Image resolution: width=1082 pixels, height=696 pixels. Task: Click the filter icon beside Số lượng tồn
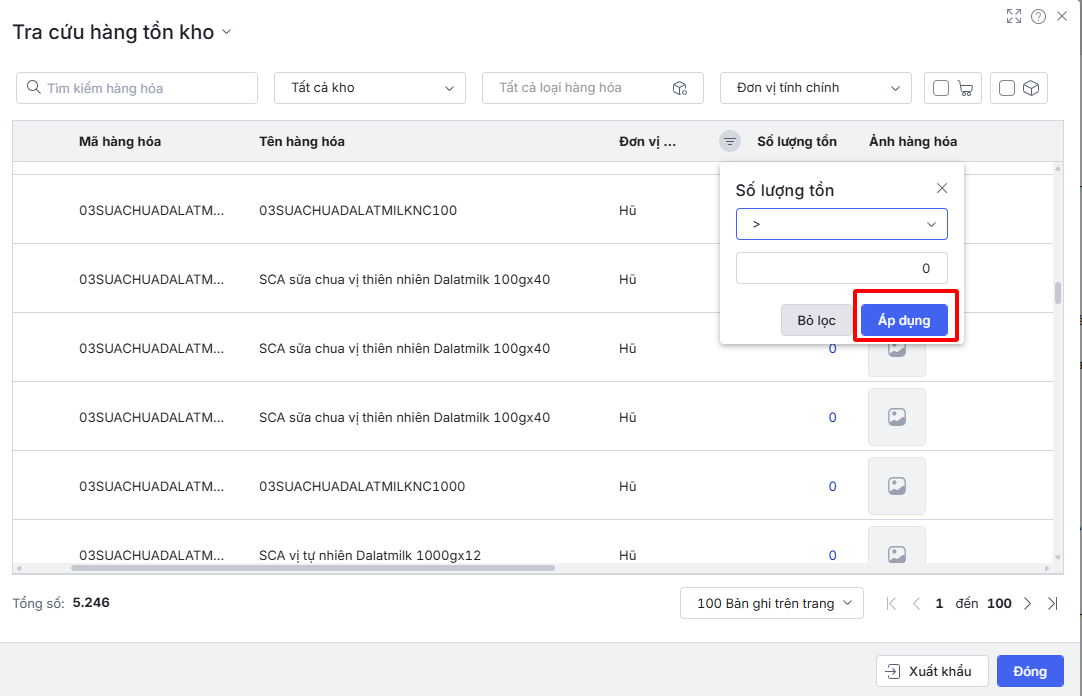[x=730, y=142]
